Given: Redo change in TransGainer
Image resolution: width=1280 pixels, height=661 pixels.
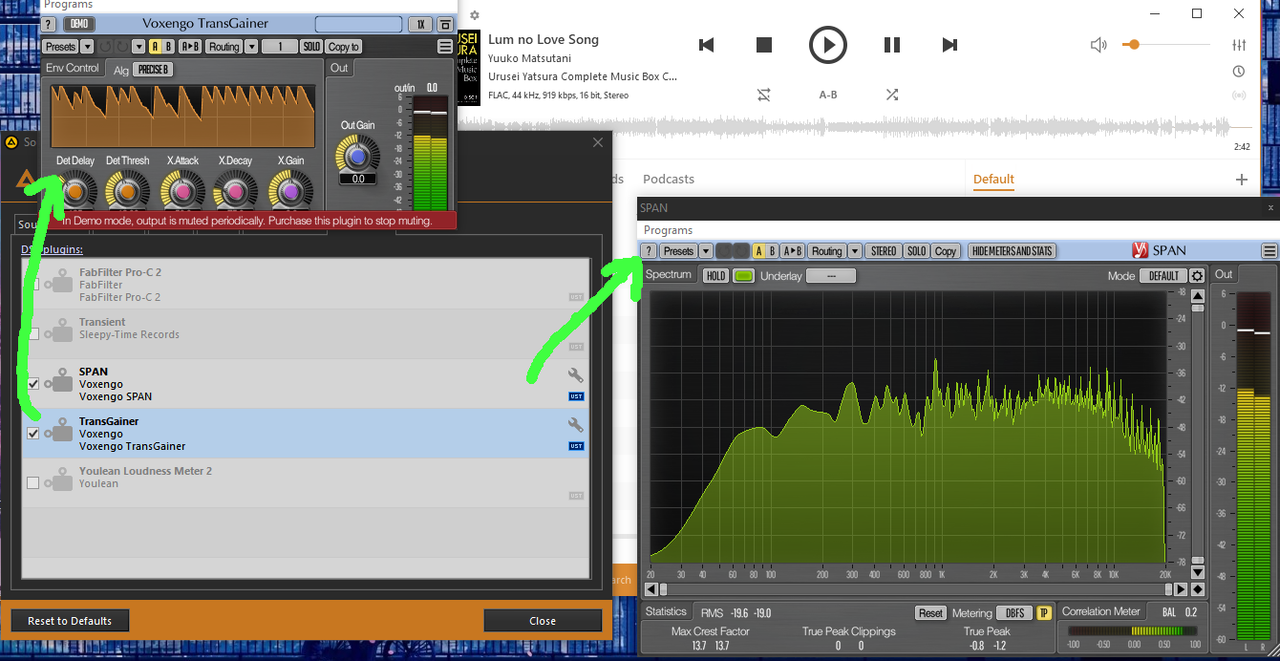Looking at the screenshot, I should (x=122, y=47).
